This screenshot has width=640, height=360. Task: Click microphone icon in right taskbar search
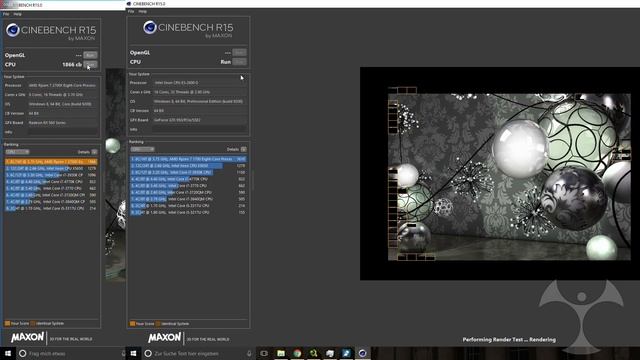coord(249,353)
